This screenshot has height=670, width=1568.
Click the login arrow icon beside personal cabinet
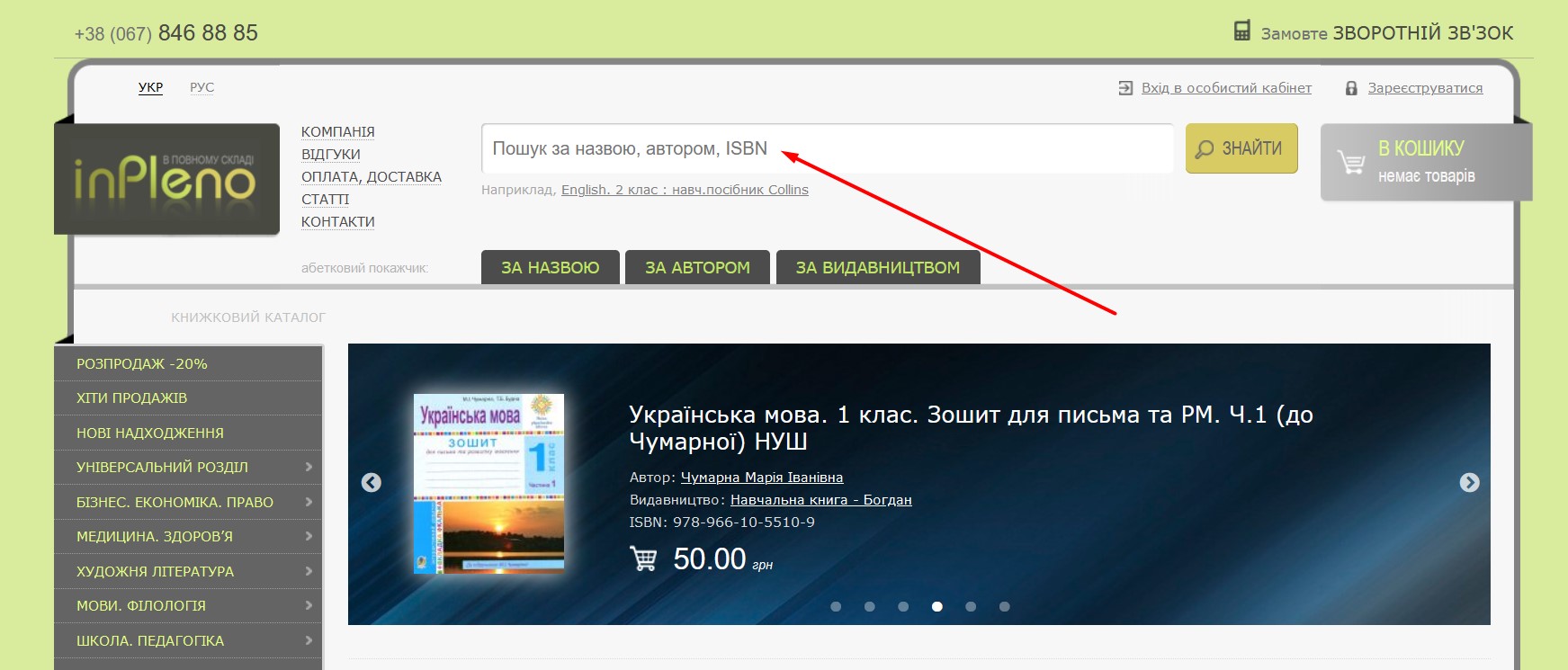(1125, 88)
